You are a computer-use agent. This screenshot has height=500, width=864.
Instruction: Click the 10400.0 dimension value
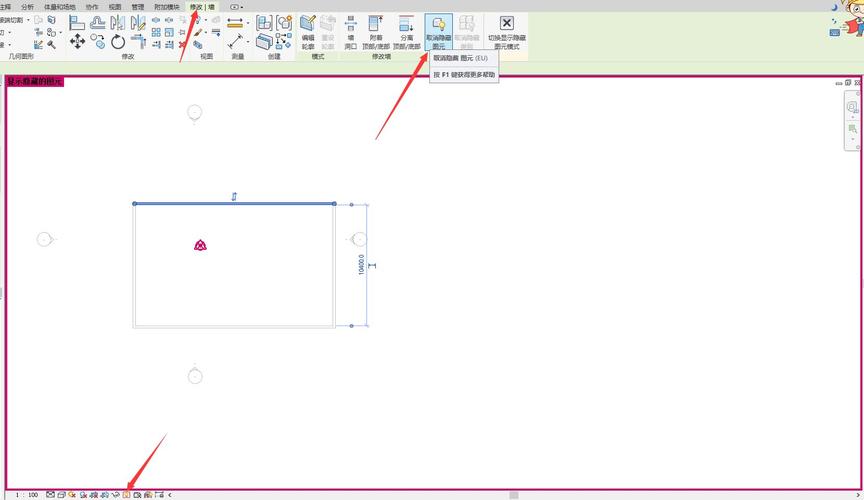[361, 265]
